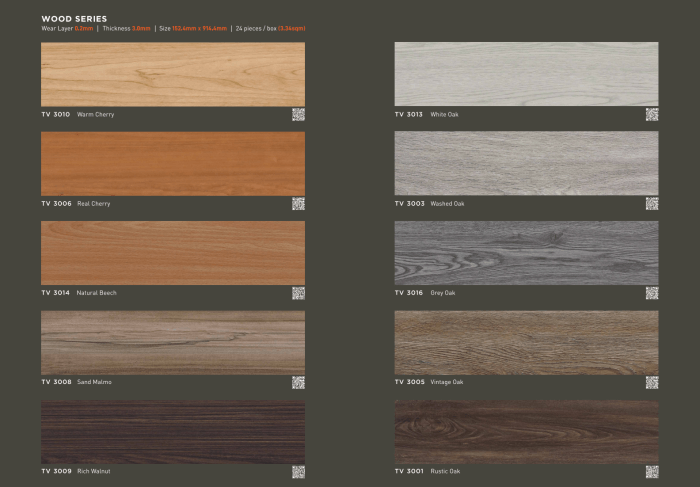This screenshot has height=487, width=700.
Task: Click the QR code for Grey Oak
Action: (652, 292)
